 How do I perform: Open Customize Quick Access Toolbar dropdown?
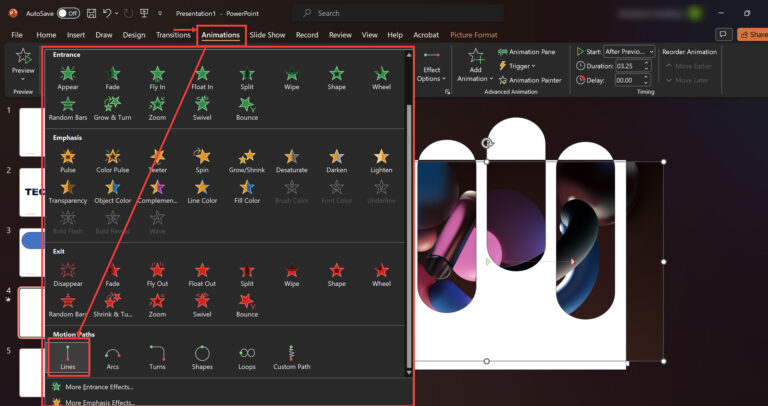click(160, 14)
